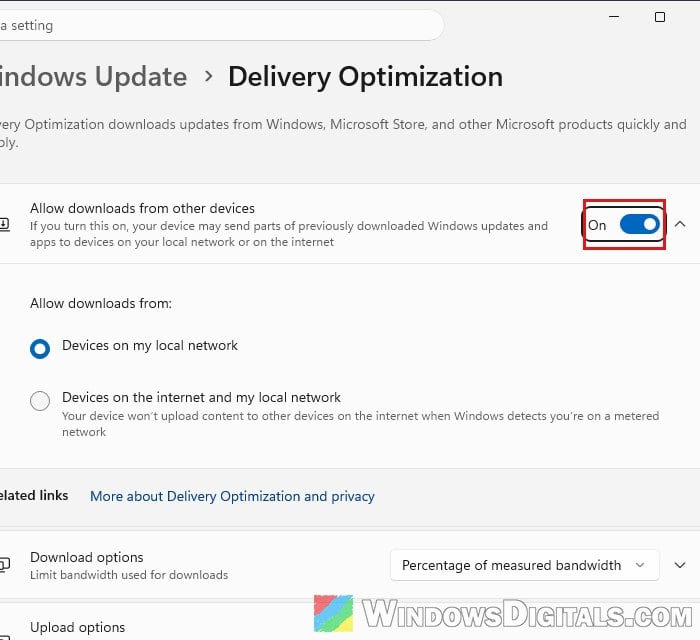Collapse the Allow downloads from other devices section
700x640 pixels.
coord(679,224)
